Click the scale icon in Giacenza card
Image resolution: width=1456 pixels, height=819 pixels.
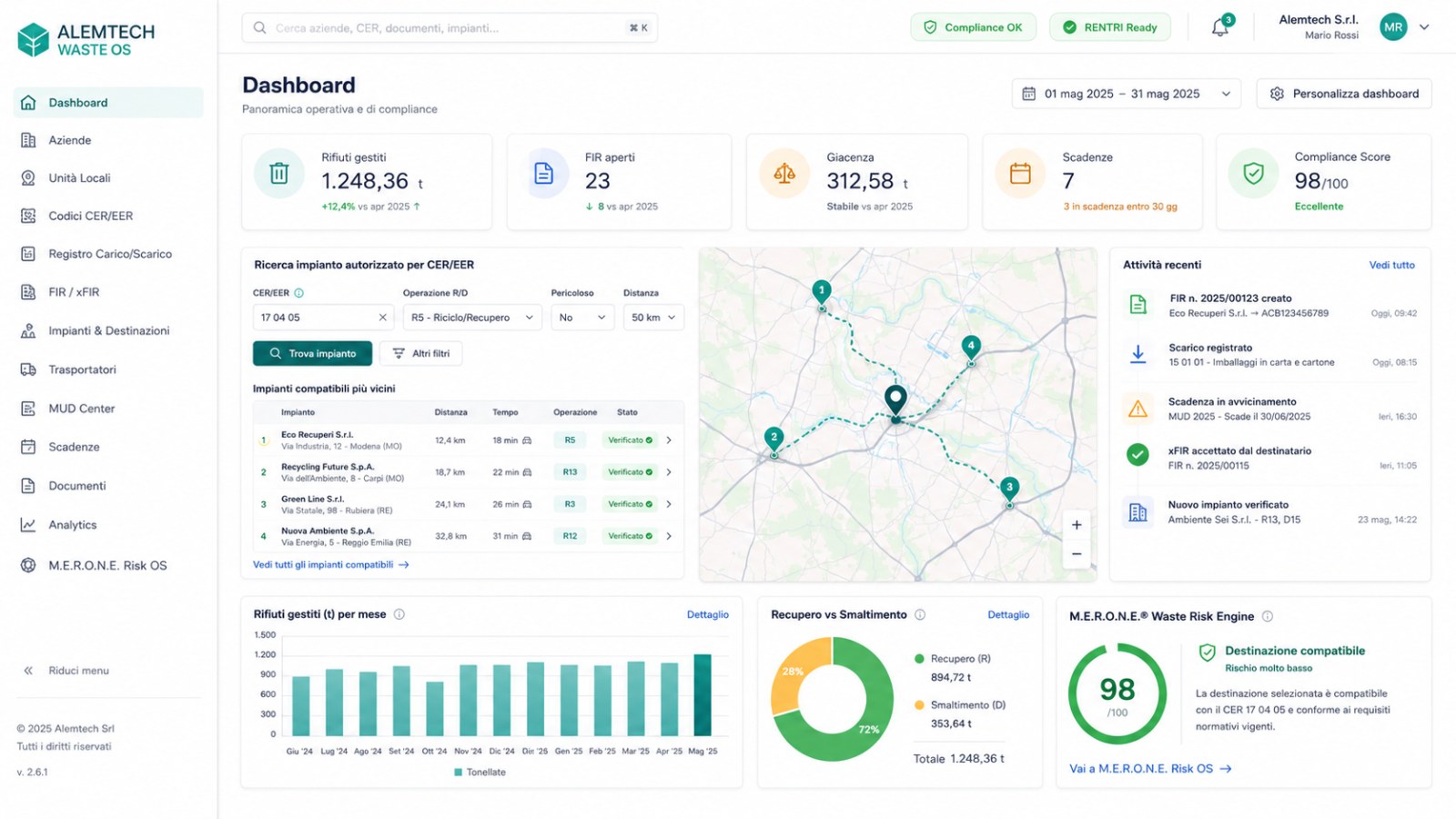(x=784, y=173)
